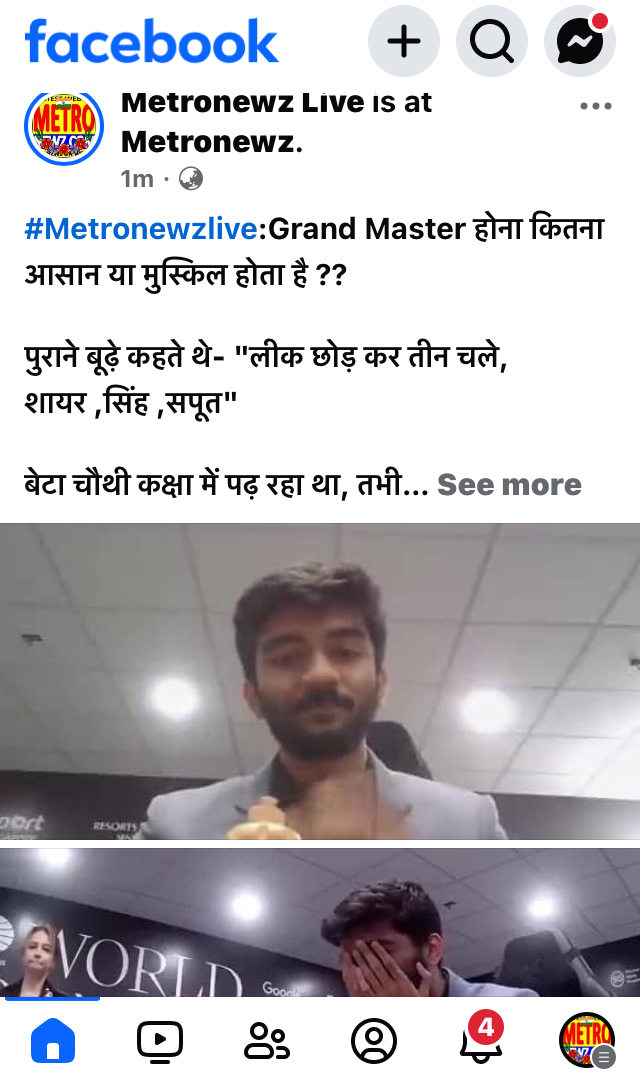
Task: Open the Metronewz. location link
Action: point(212,142)
